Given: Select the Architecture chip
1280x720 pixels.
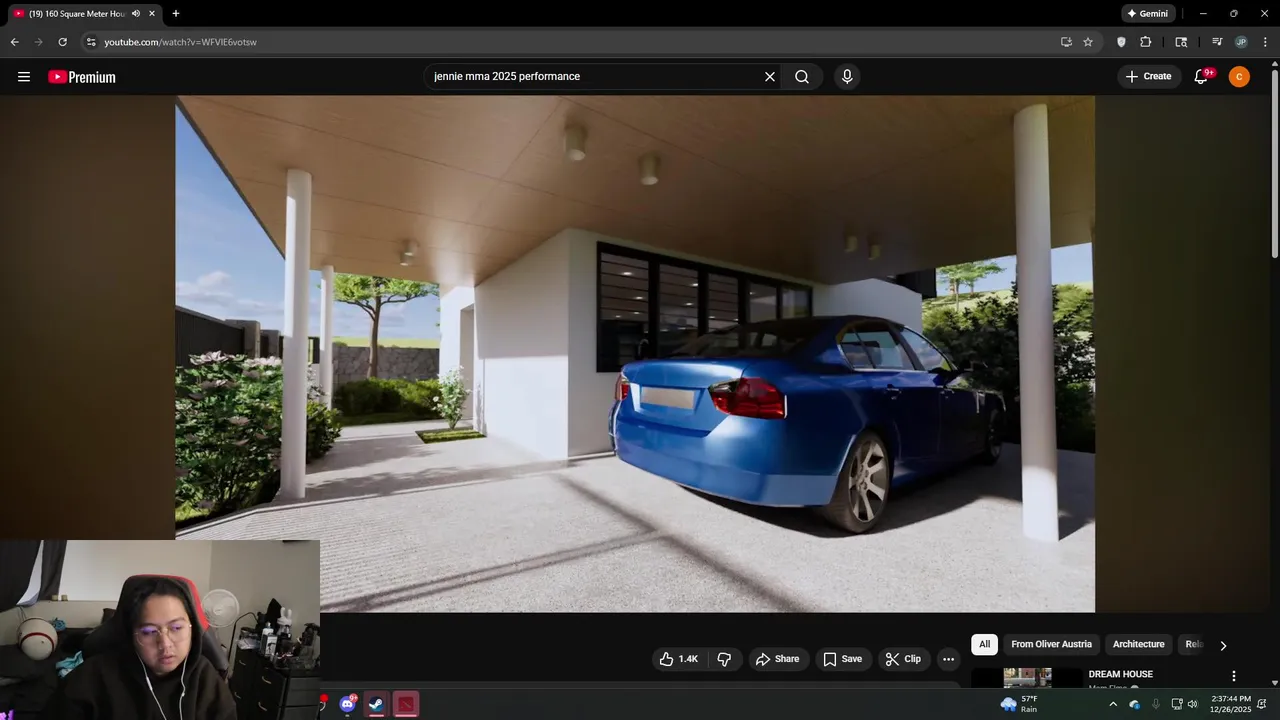Looking at the screenshot, I should (1139, 644).
